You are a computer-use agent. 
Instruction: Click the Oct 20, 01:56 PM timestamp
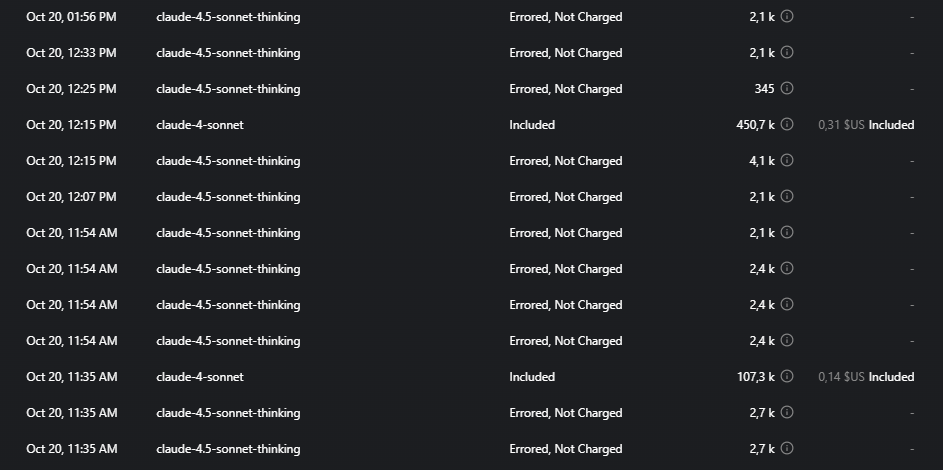pos(71,17)
